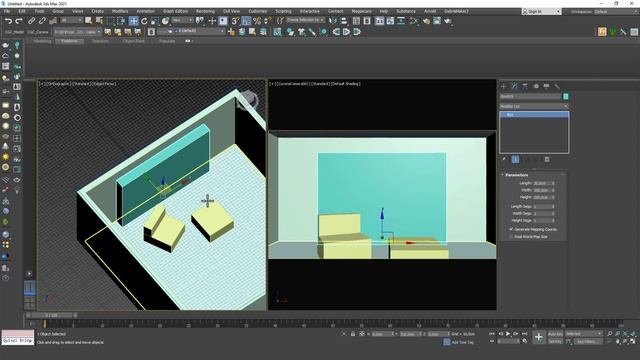This screenshot has height=360, width=640.
Task: Toggle the Selection Lock icon
Action: [353, 334]
